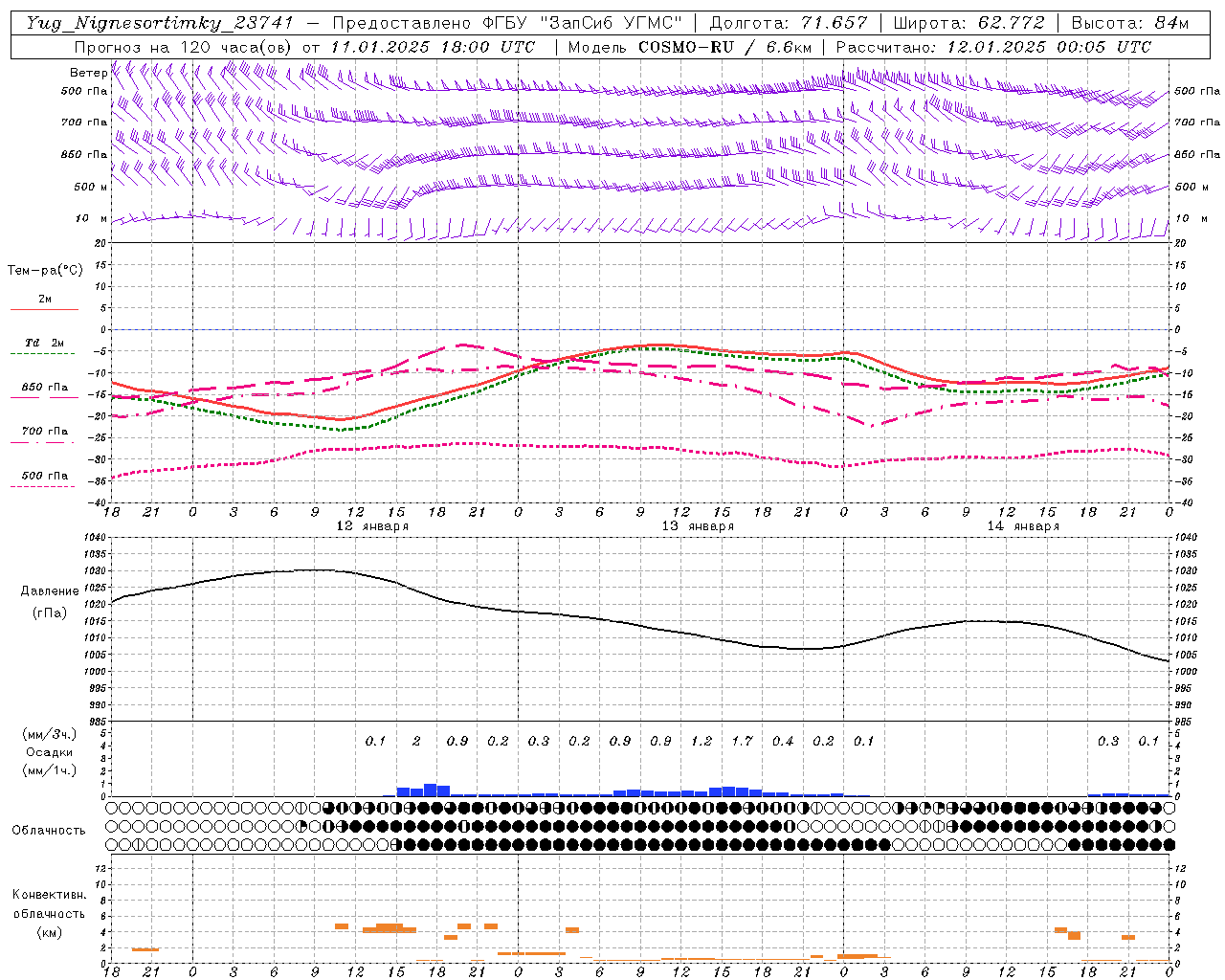This screenshot has height=980, width=1225.
Task: Click the Тем-ра(°C) axis title
Action: pos(45,271)
